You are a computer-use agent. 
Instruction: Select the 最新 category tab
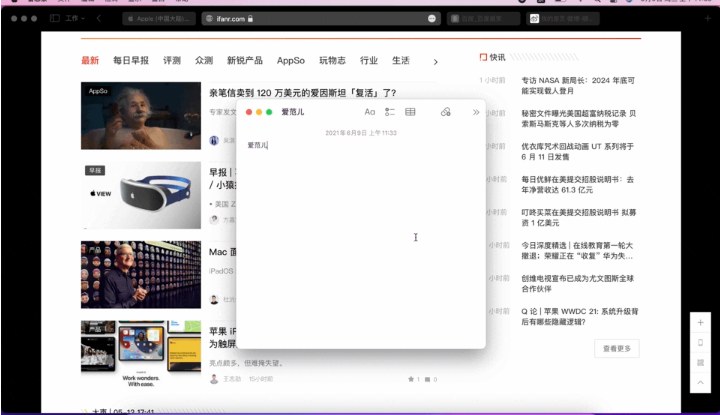[90, 61]
